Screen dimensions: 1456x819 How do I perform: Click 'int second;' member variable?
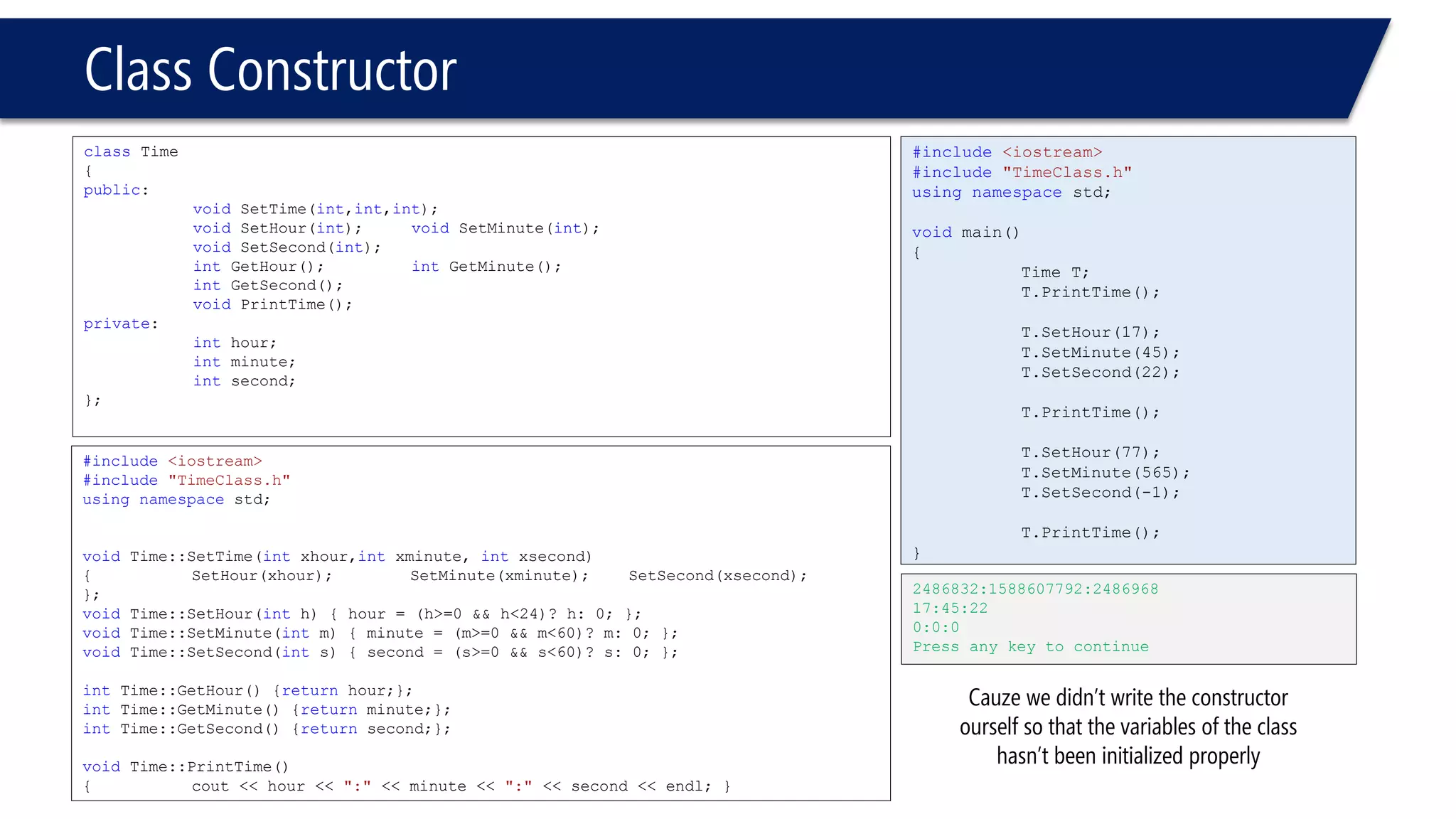[244, 381]
